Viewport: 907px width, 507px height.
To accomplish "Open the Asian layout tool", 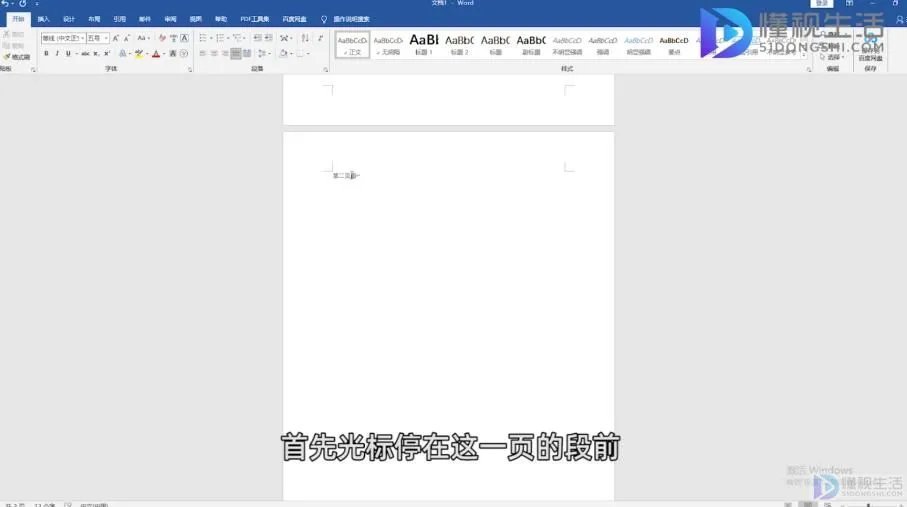I will pyautogui.click(x=284, y=38).
